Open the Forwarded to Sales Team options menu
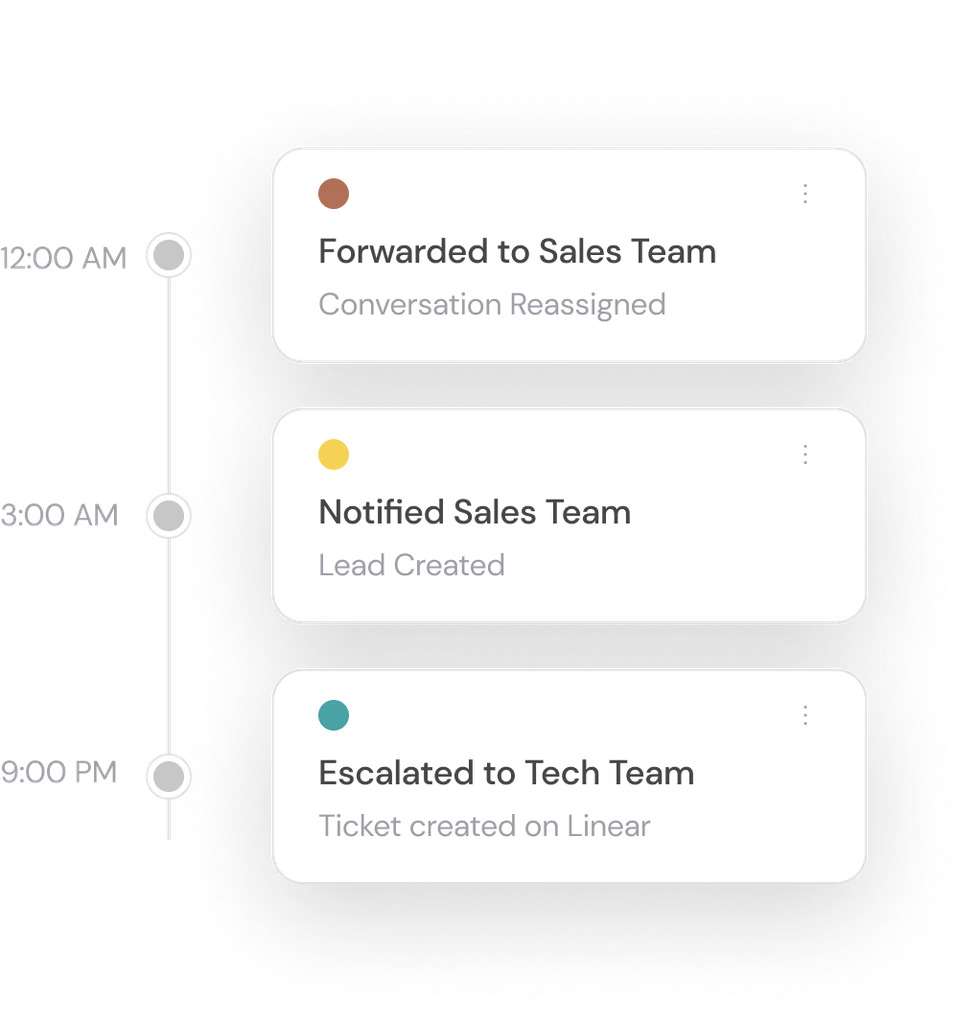 [x=805, y=194]
